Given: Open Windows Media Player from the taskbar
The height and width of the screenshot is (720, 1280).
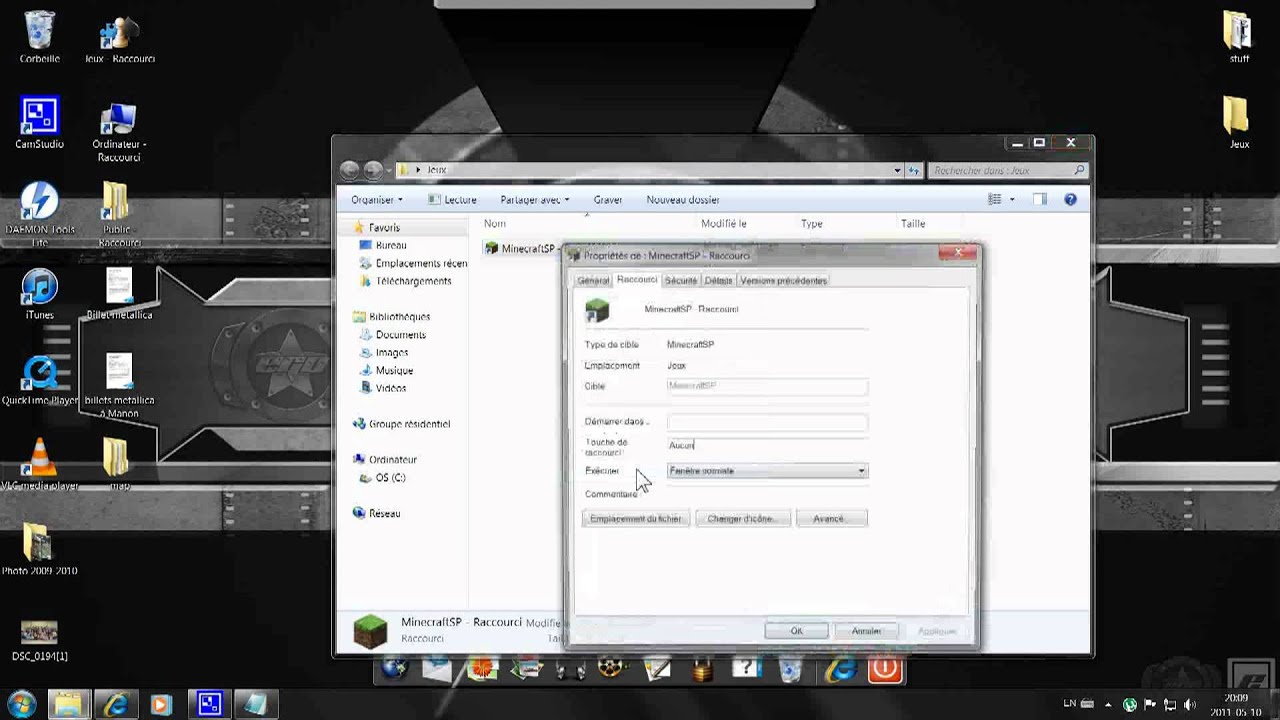Looking at the screenshot, I should pyautogui.click(x=160, y=705).
